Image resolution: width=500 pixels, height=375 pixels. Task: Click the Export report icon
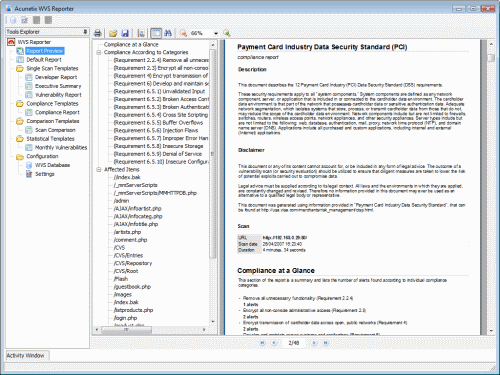point(141,33)
